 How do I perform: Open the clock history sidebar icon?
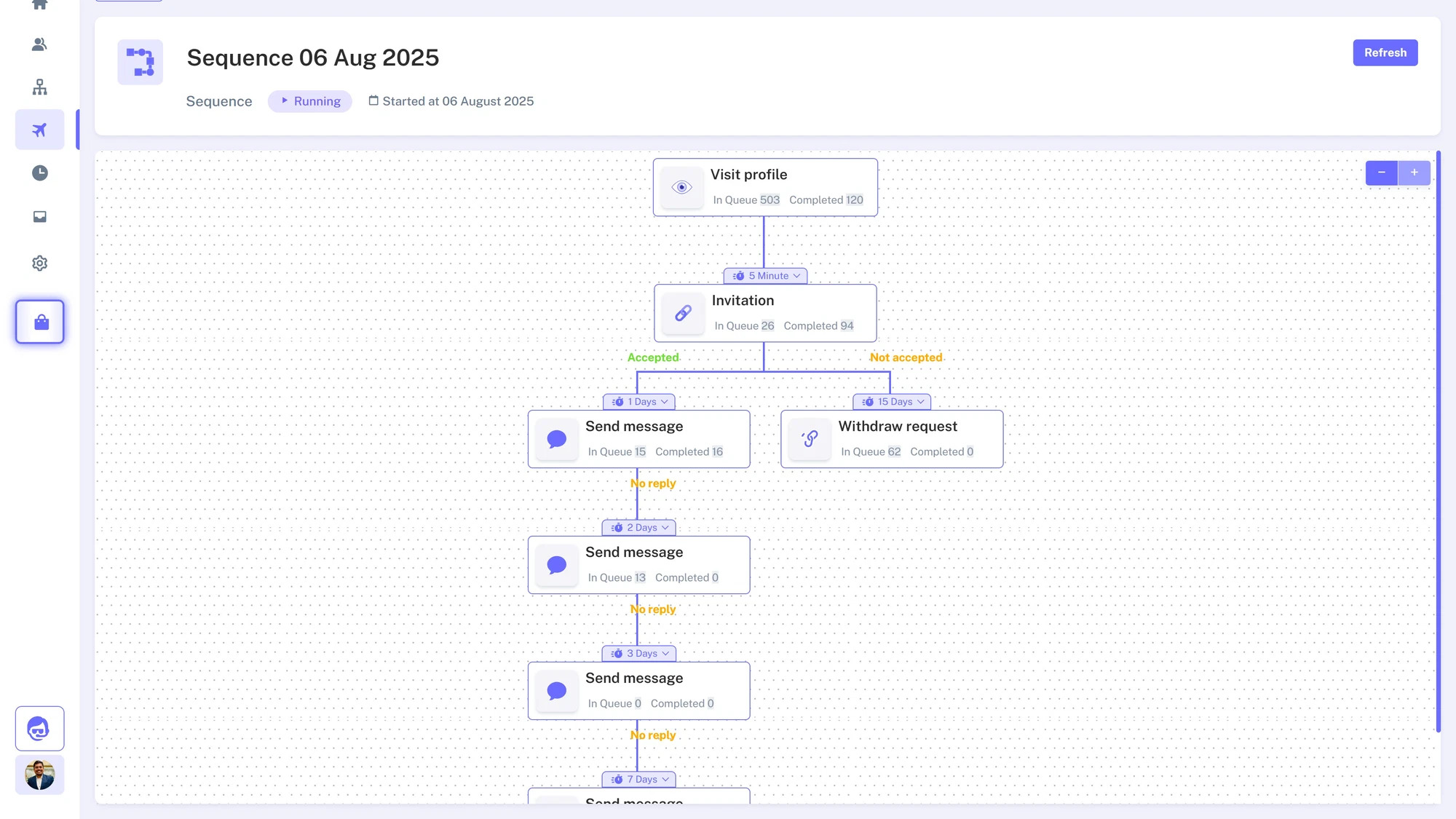click(39, 173)
